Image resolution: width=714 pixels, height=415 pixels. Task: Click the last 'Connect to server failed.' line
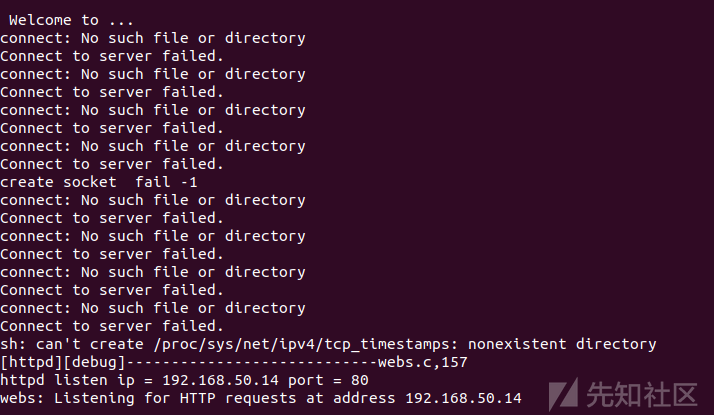(112, 326)
